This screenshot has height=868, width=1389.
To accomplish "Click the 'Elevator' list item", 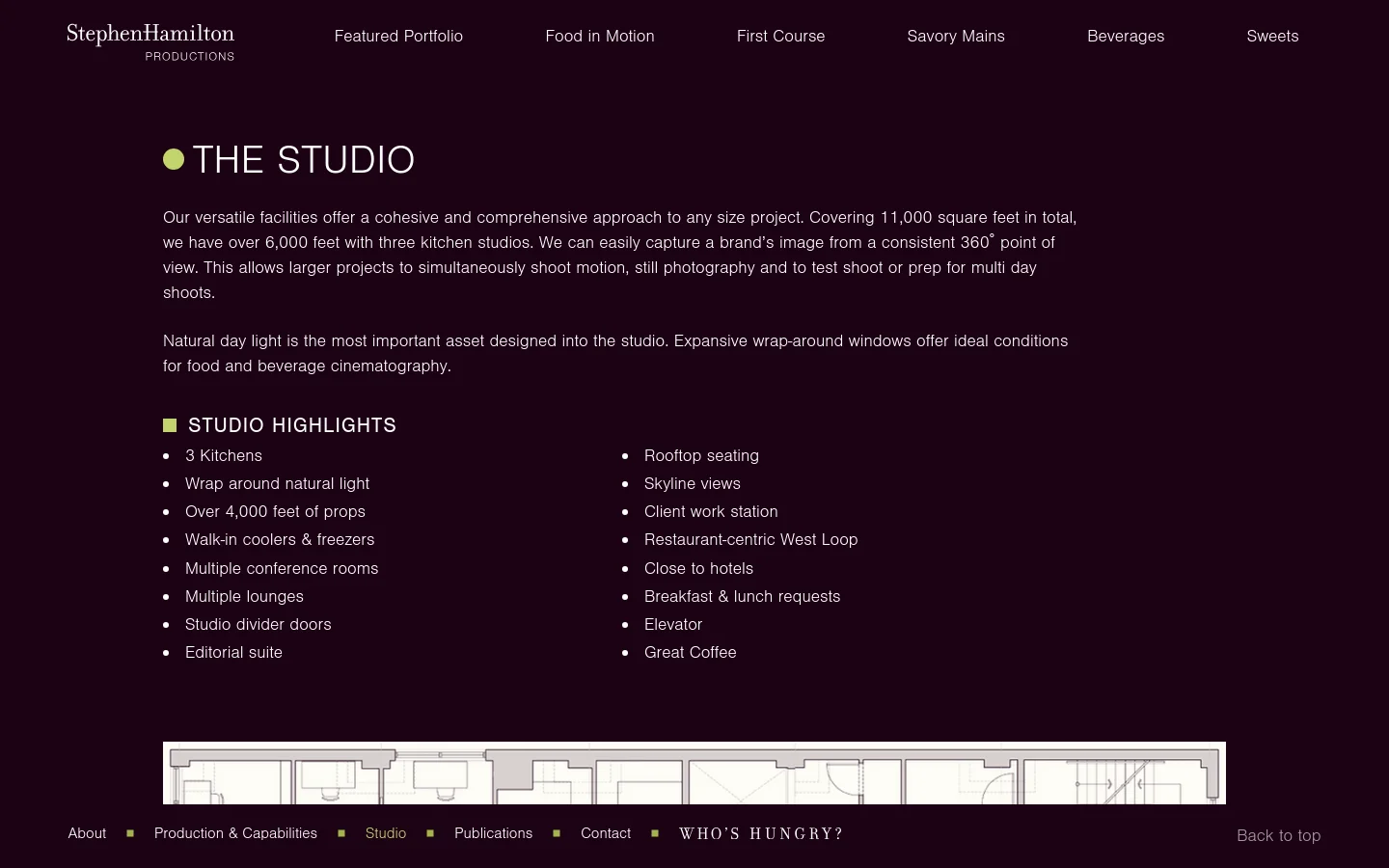I will pyautogui.click(x=673, y=624).
